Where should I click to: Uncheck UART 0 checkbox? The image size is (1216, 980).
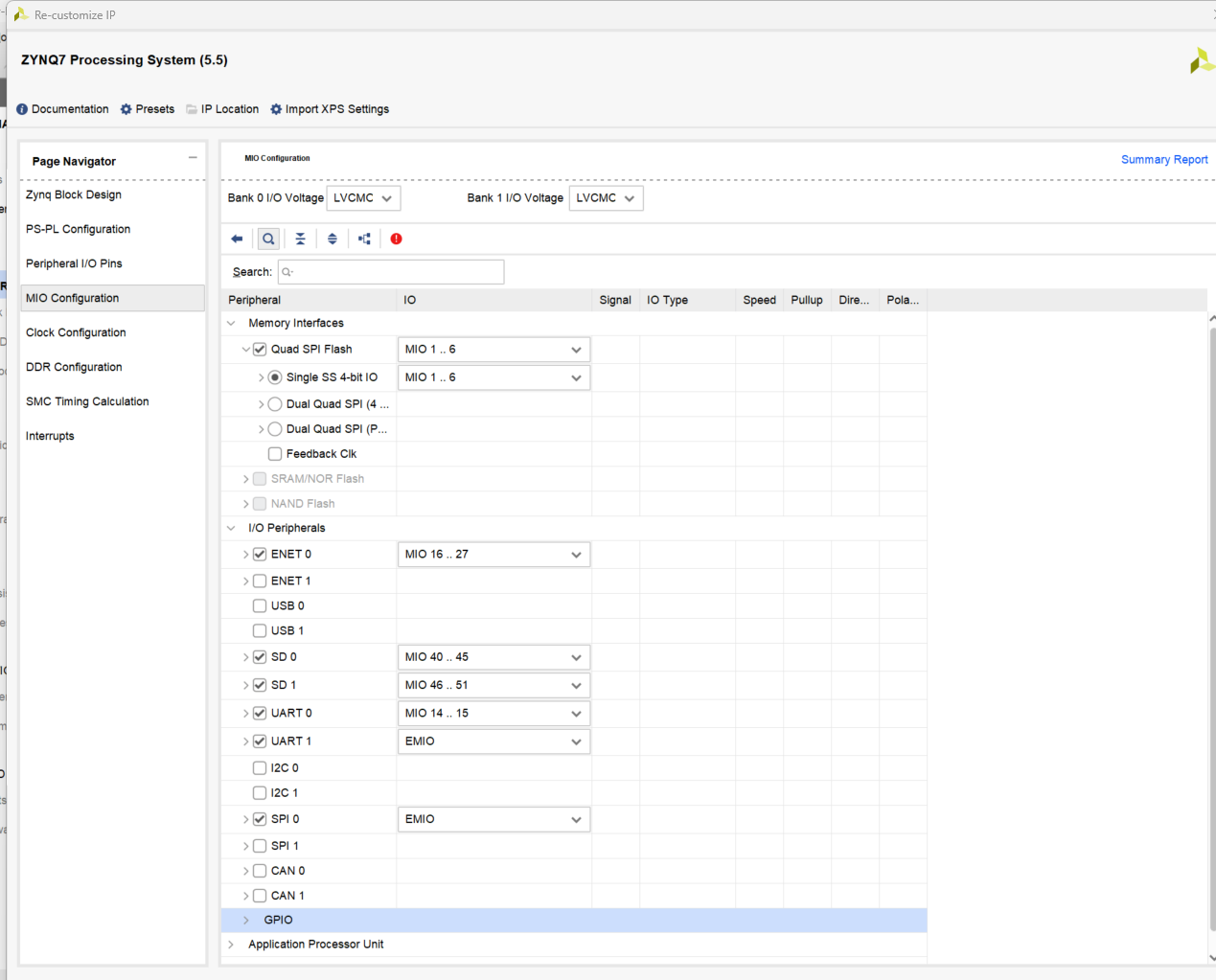(x=260, y=713)
